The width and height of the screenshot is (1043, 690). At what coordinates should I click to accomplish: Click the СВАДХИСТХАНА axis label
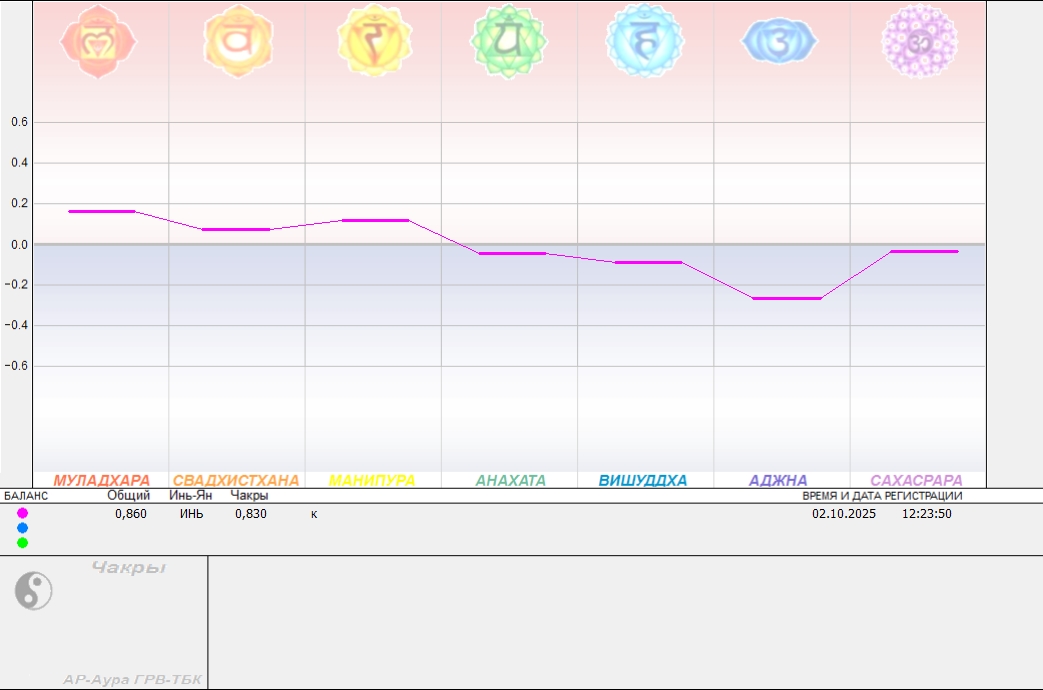pyautogui.click(x=236, y=481)
